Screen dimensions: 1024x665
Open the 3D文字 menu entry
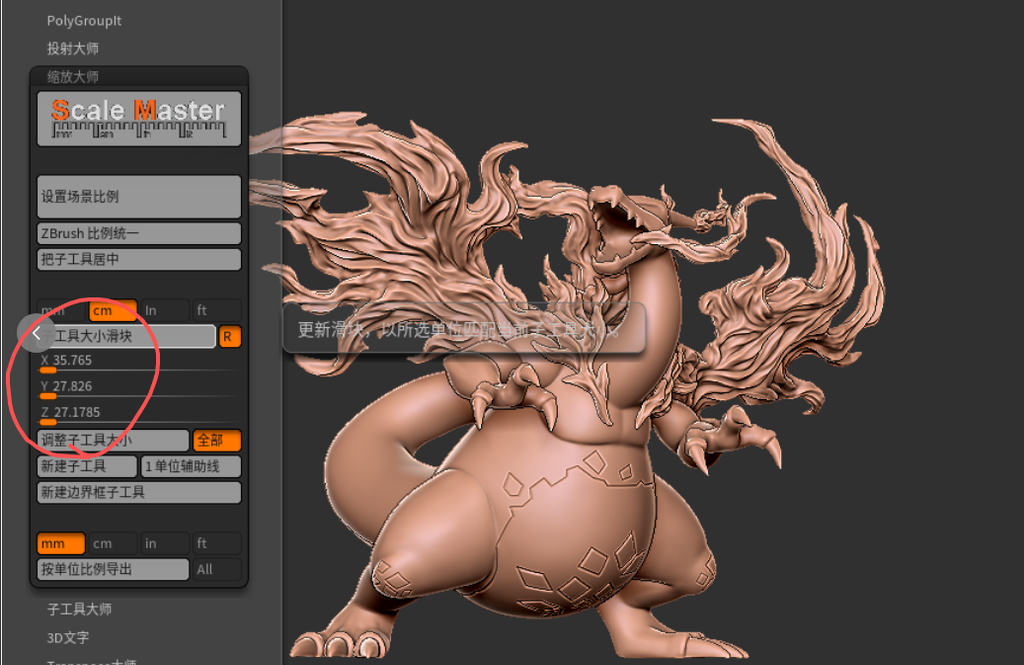coord(68,637)
